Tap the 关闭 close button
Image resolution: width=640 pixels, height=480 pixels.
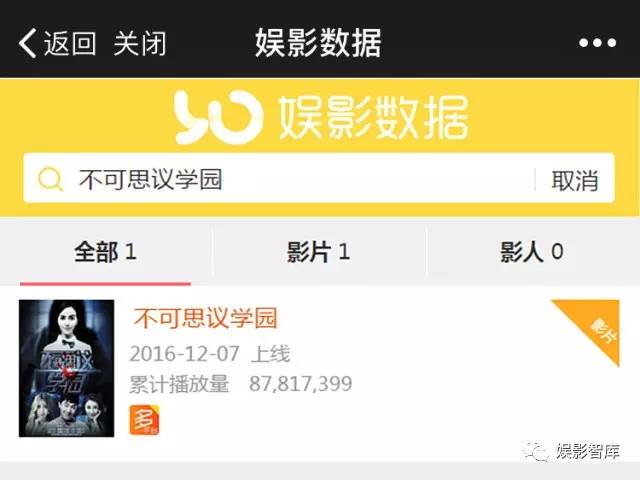tap(140, 43)
